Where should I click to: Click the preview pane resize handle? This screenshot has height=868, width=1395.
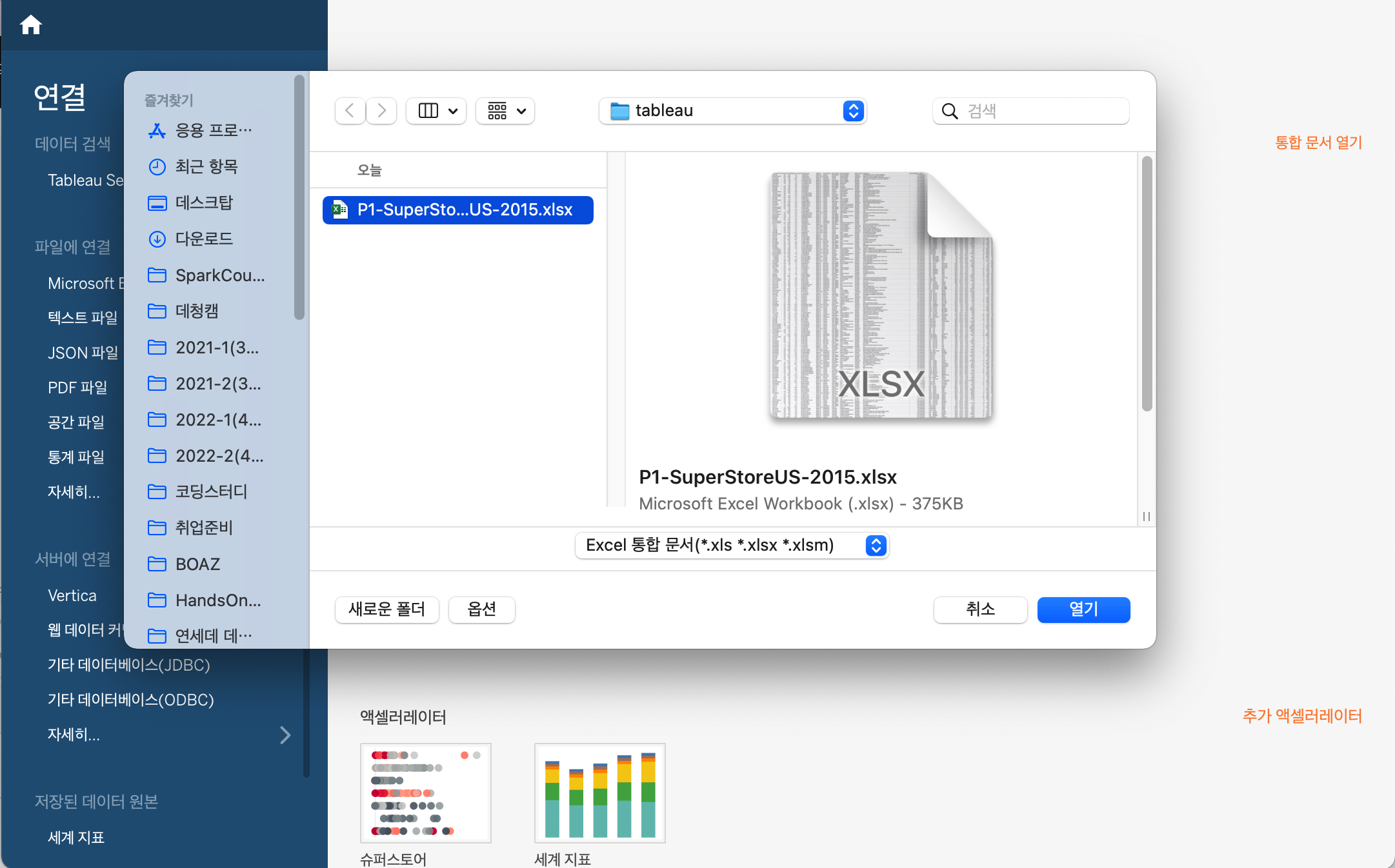(x=1147, y=517)
